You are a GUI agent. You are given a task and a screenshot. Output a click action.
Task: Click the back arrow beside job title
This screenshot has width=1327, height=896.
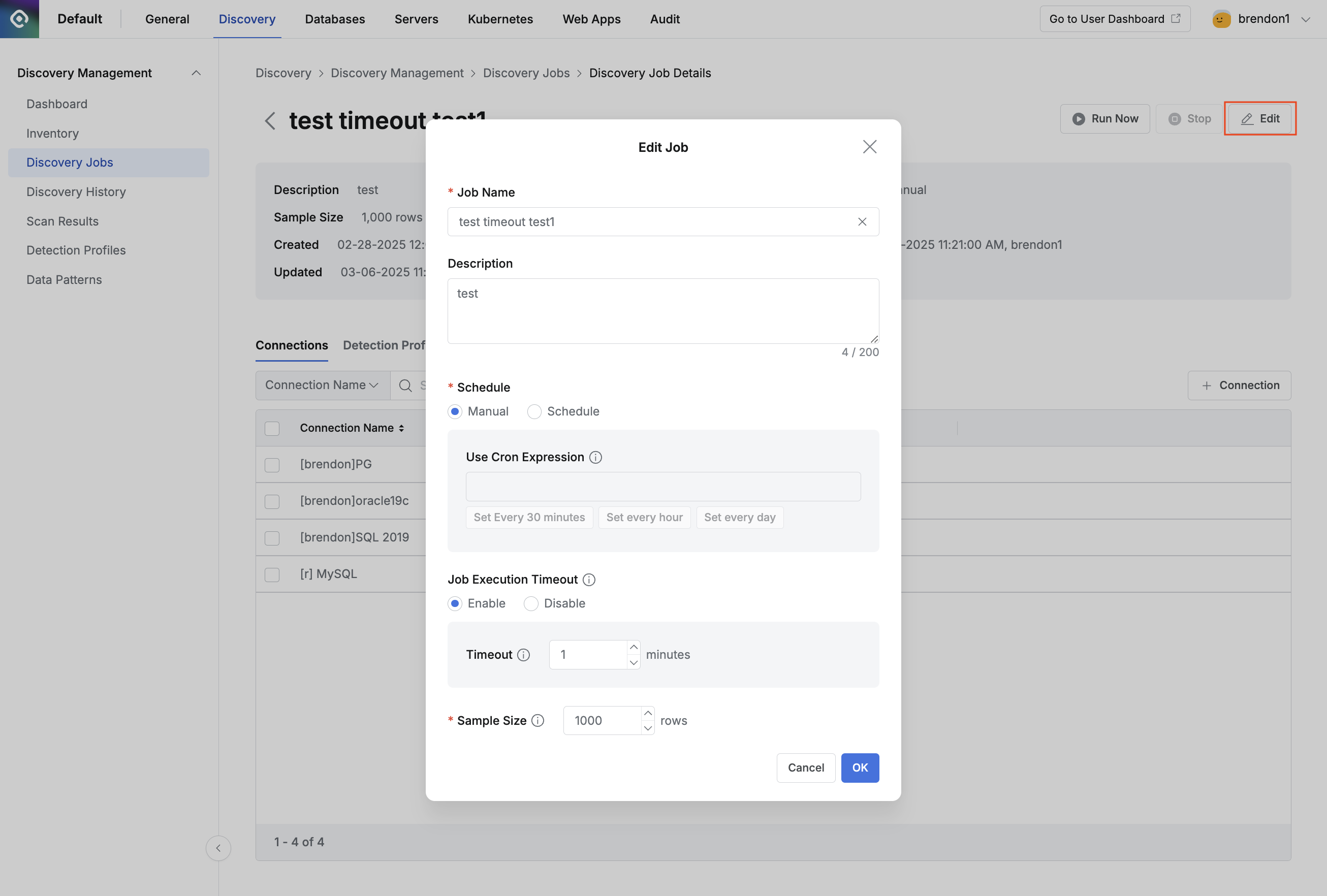[270, 120]
